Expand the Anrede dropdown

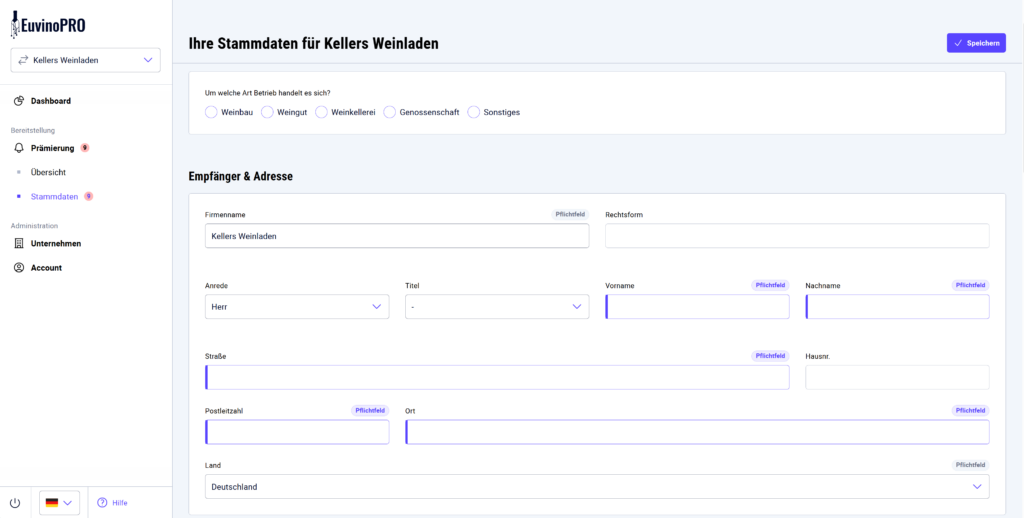(297, 306)
